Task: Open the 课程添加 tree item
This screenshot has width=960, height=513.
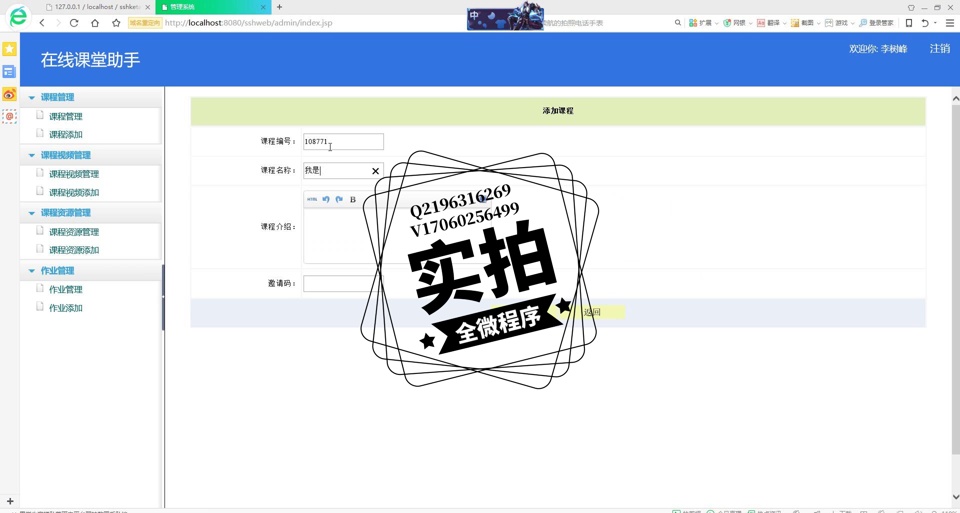Action: point(66,135)
